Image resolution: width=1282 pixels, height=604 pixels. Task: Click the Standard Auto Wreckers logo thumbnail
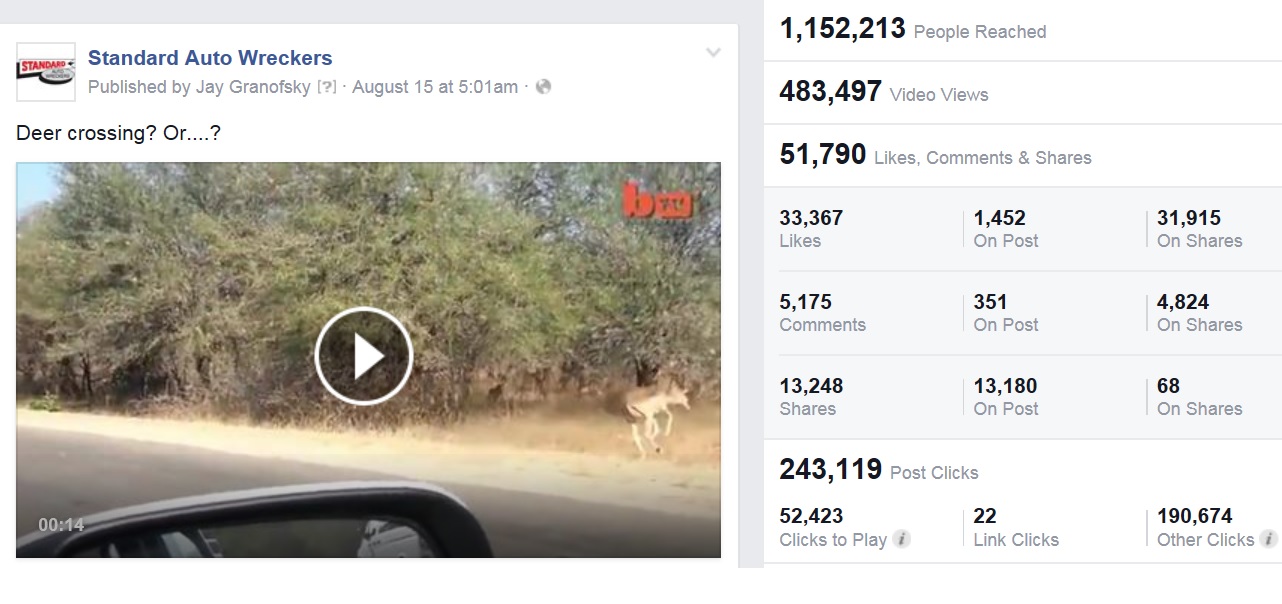[x=46, y=72]
